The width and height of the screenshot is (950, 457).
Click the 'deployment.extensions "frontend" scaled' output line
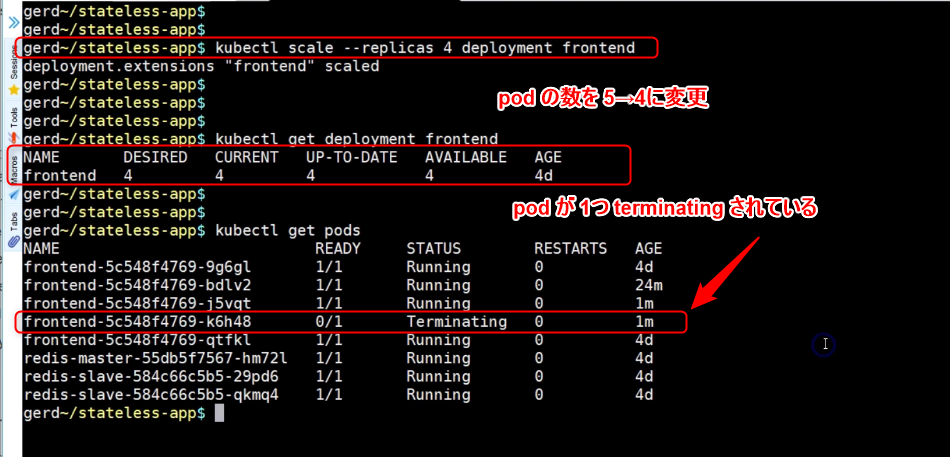201,66
